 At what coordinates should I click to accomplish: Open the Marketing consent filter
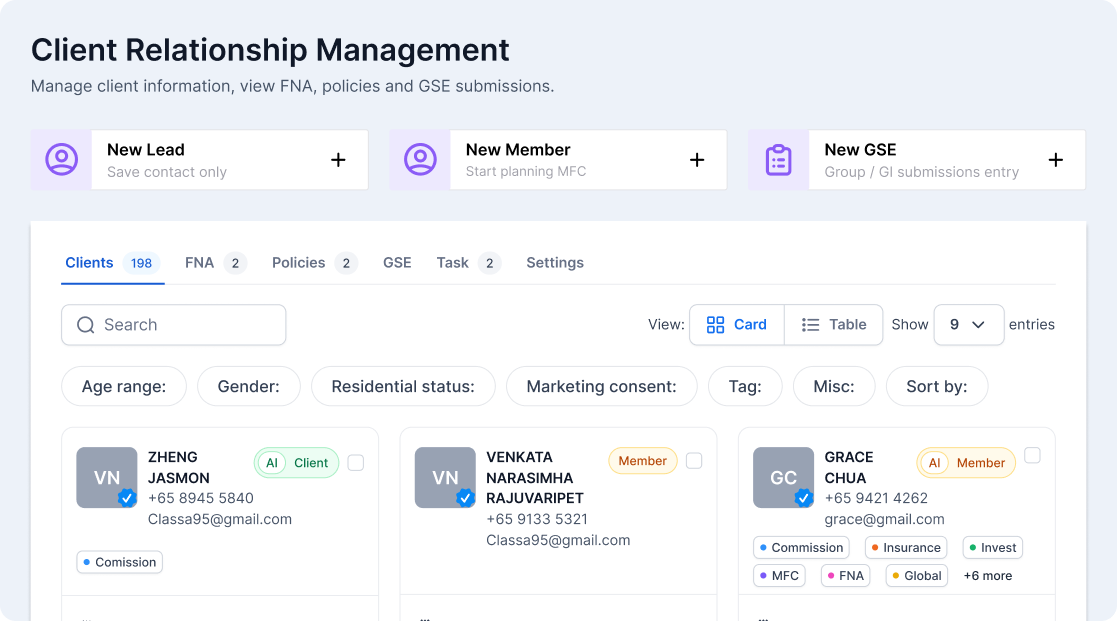pyautogui.click(x=601, y=387)
